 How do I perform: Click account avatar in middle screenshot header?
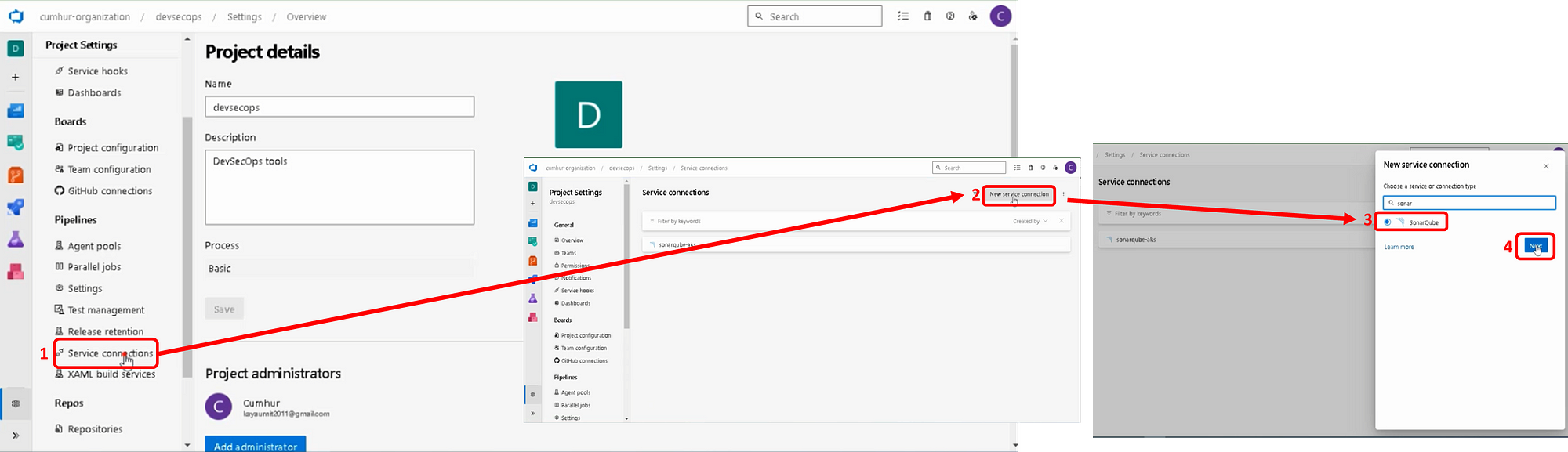click(x=1070, y=168)
